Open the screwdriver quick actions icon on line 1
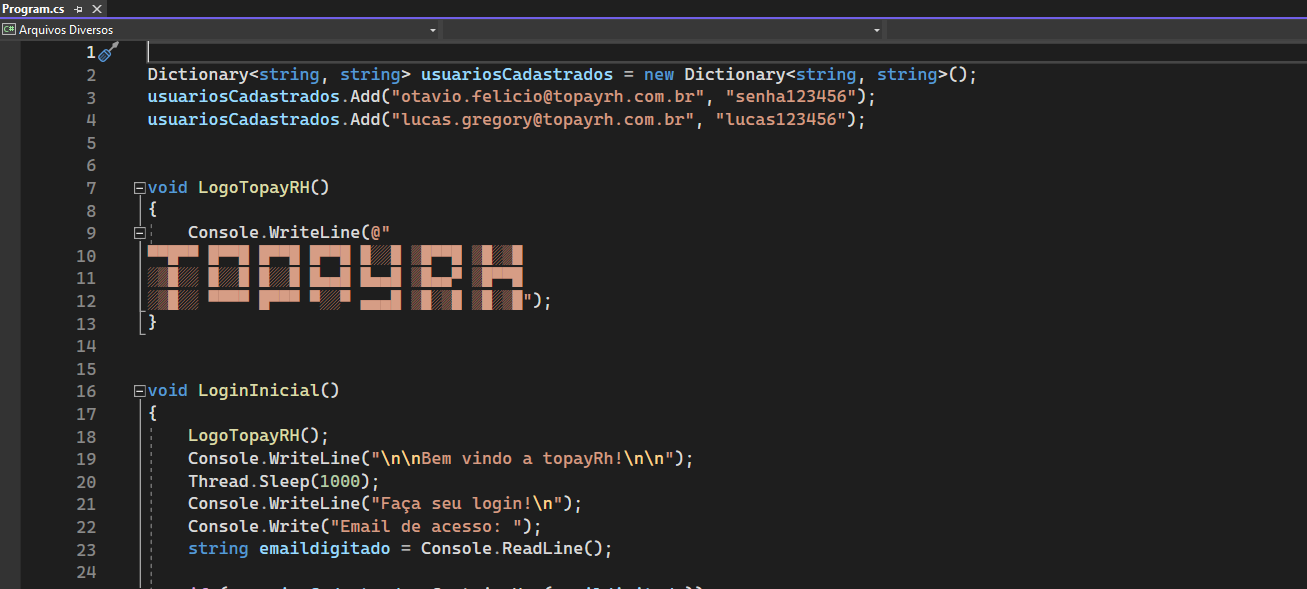Image resolution: width=1307 pixels, height=589 pixels. point(108,52)
